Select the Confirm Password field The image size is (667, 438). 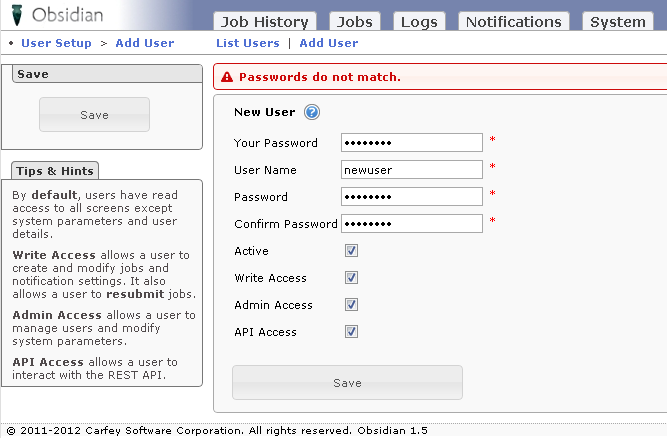[411, 224]
